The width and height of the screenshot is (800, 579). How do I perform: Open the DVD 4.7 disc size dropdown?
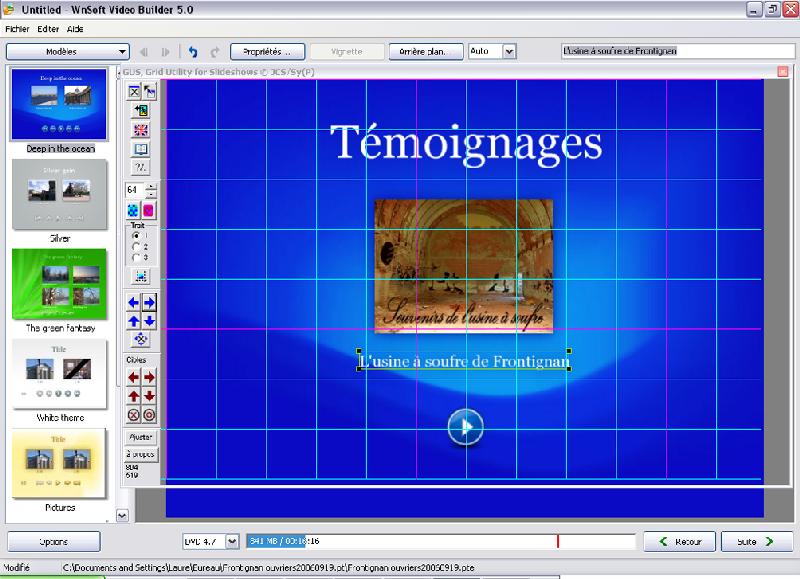(x=232, y=541)
